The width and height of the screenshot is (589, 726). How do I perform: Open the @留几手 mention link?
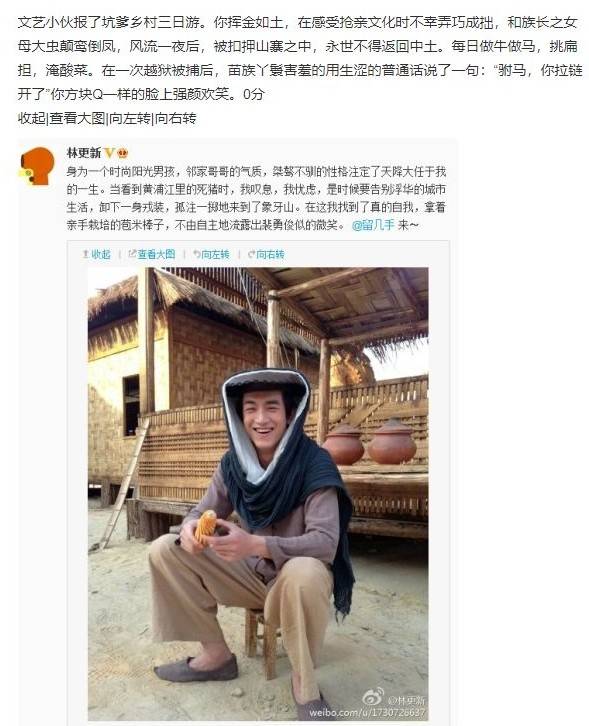click(x=373, y=225)
